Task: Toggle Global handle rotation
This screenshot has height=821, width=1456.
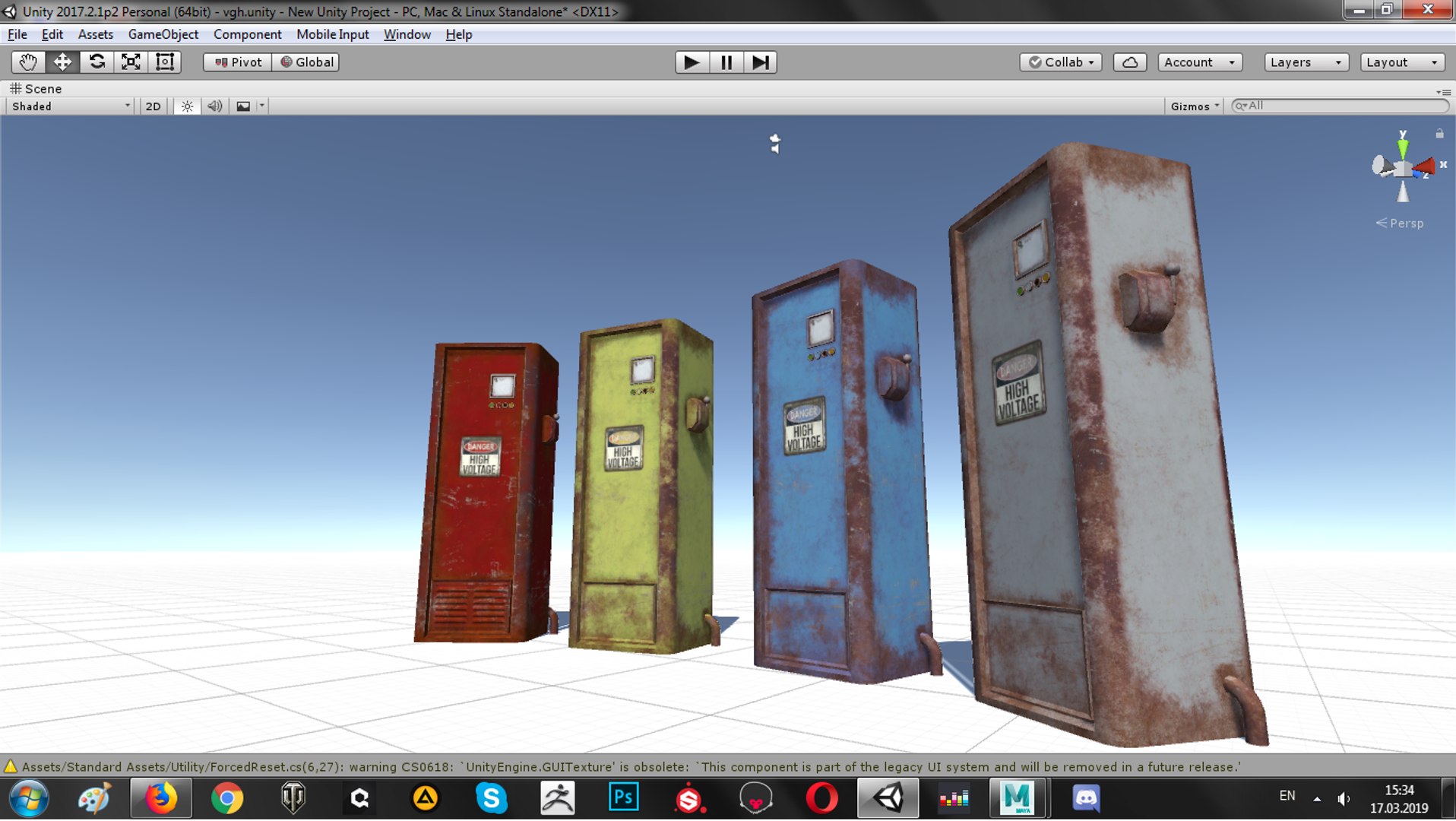Action: (306, 62)
